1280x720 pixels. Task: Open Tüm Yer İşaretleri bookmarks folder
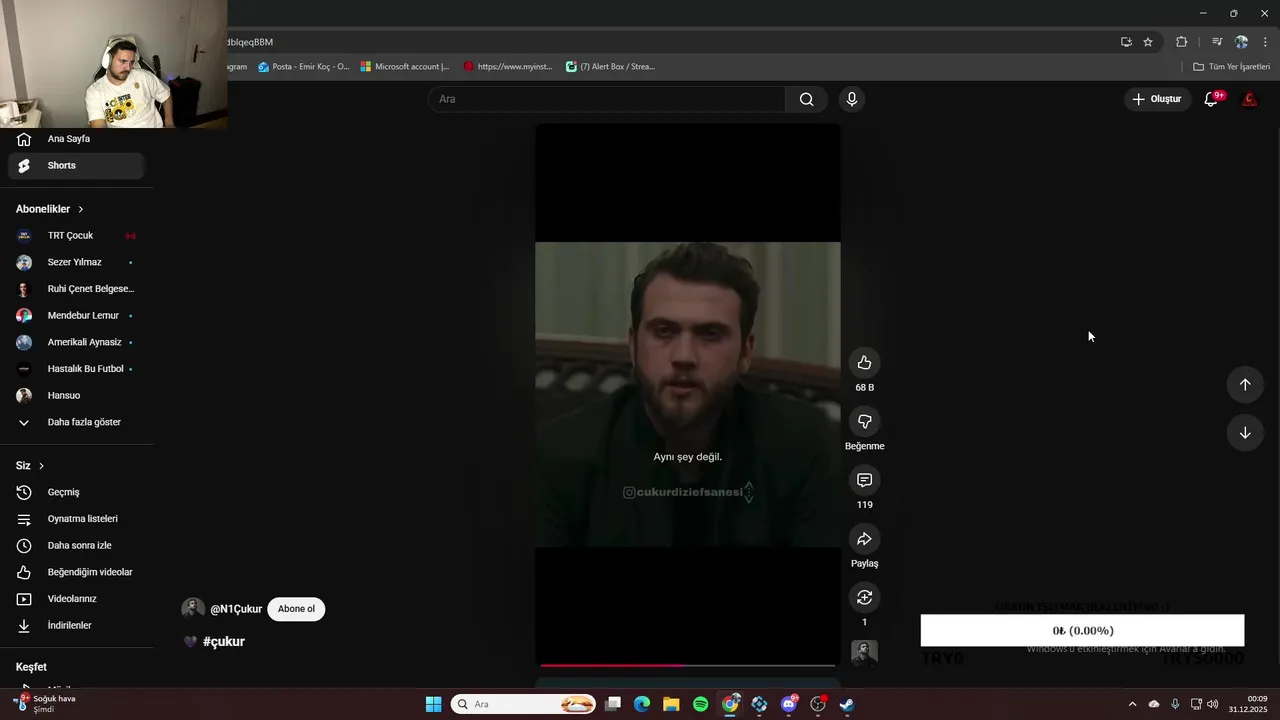(x=1231, y=67)
